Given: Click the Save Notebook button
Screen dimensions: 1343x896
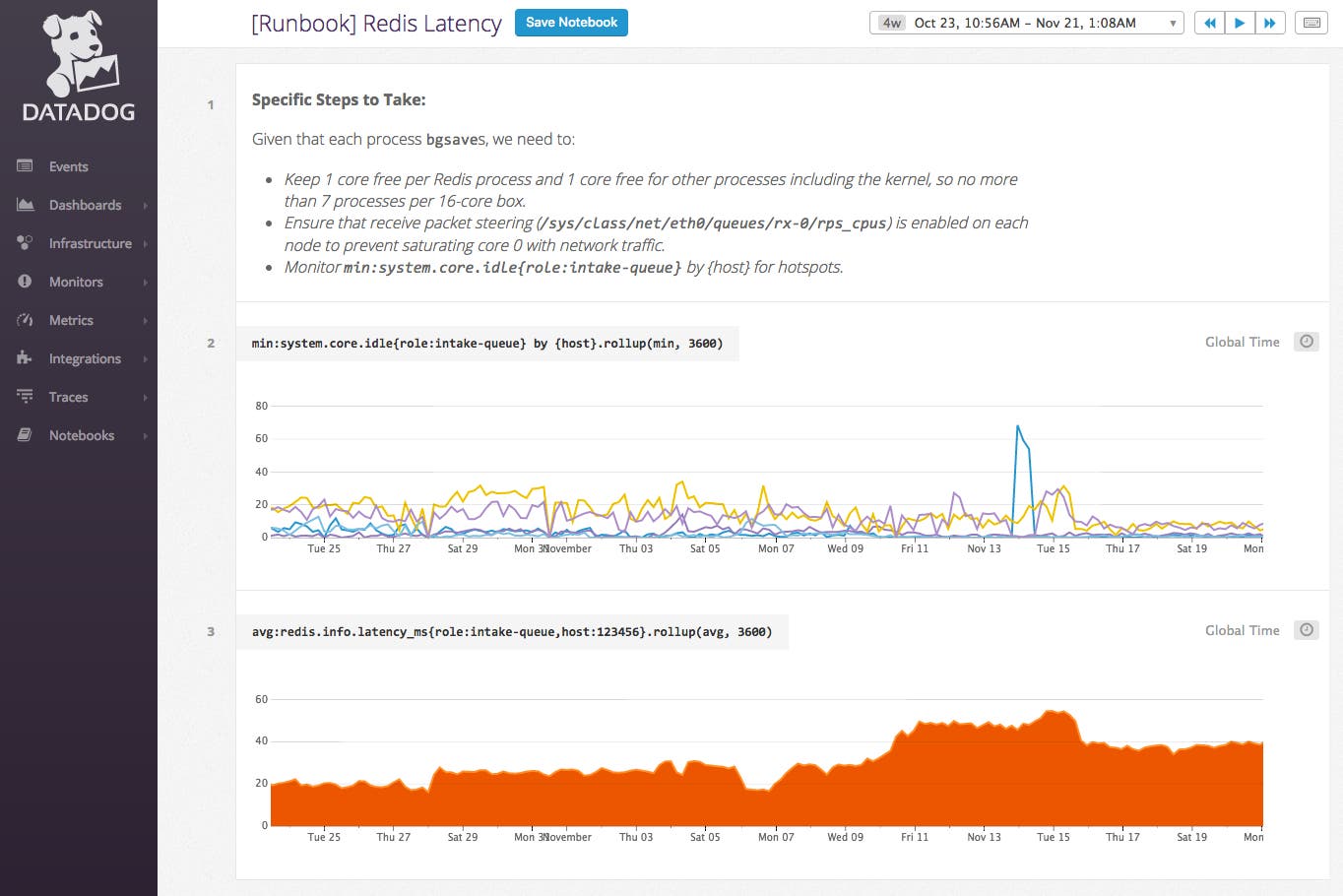Looking at the screenshot, I should pos(571,23).
